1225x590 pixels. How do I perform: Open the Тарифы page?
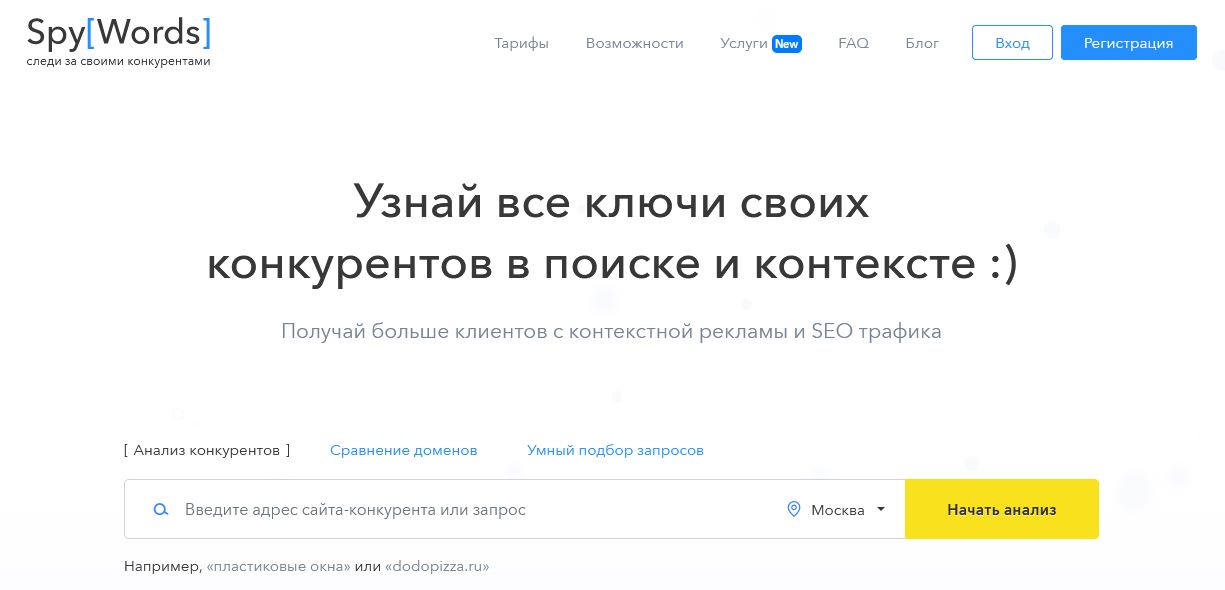[x=521, y=43]
